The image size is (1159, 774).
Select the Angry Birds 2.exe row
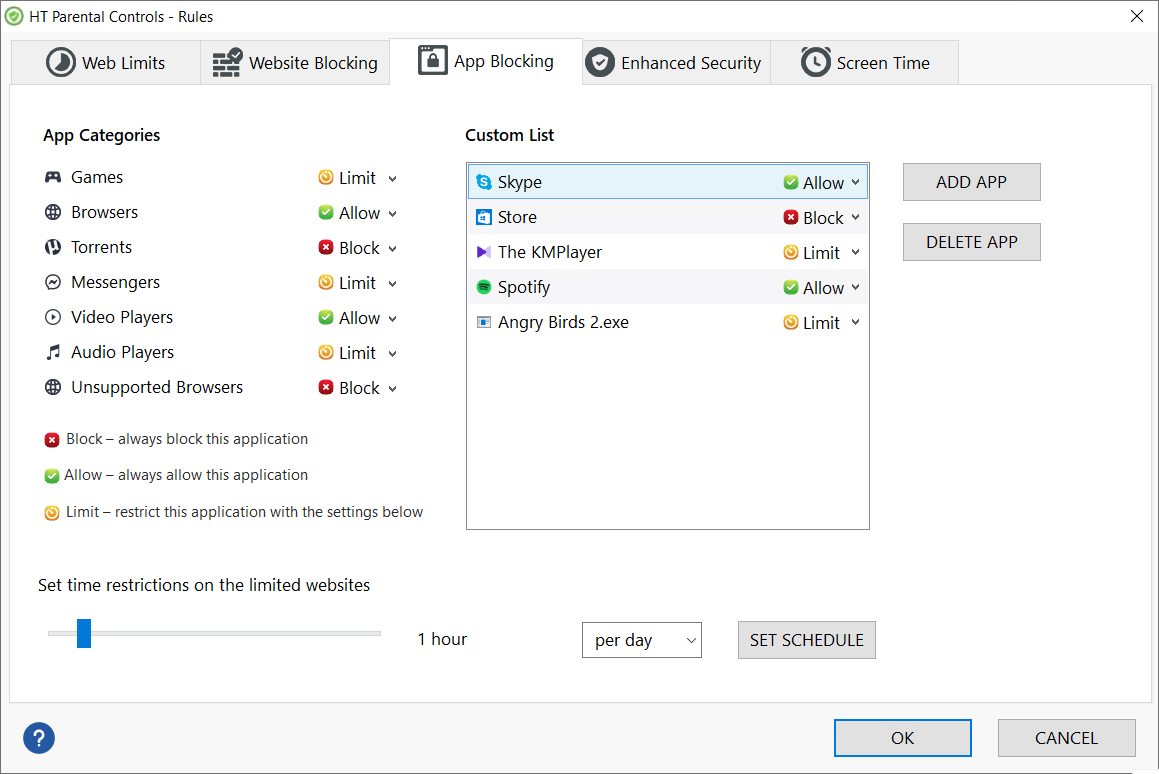coord(668,322)
